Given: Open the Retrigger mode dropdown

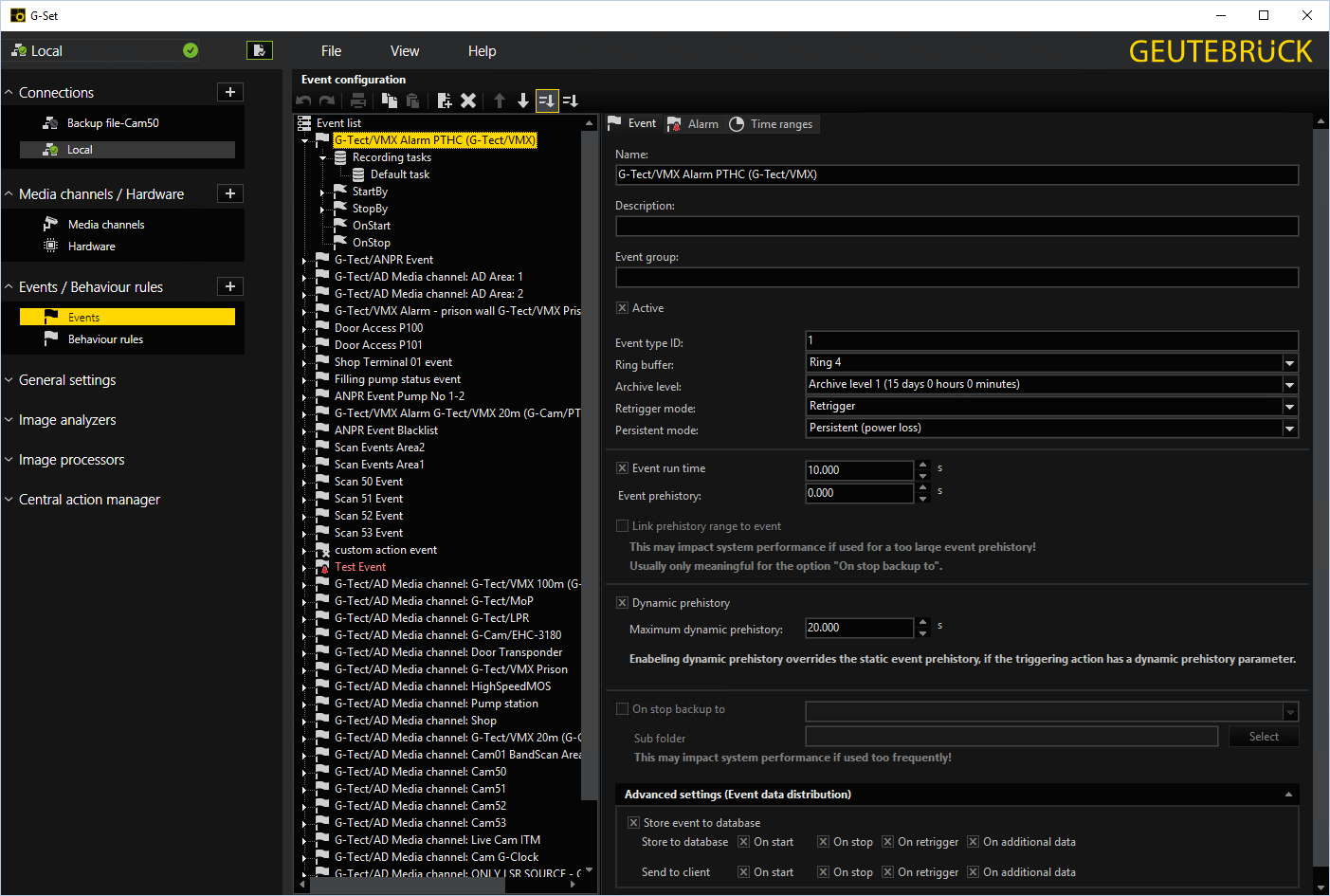Looking at the screenshot, I should pyautogui.click(x=1289, y=407).
